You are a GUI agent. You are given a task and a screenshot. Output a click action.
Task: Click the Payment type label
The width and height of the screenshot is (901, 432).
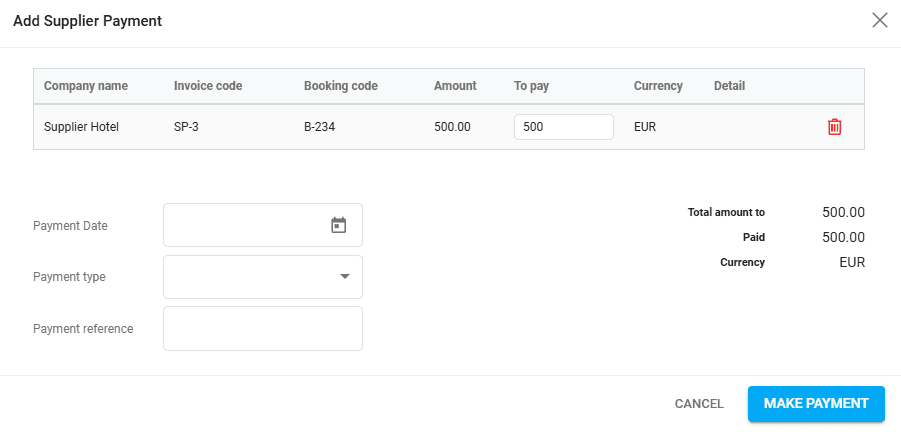tap(69, 277)
